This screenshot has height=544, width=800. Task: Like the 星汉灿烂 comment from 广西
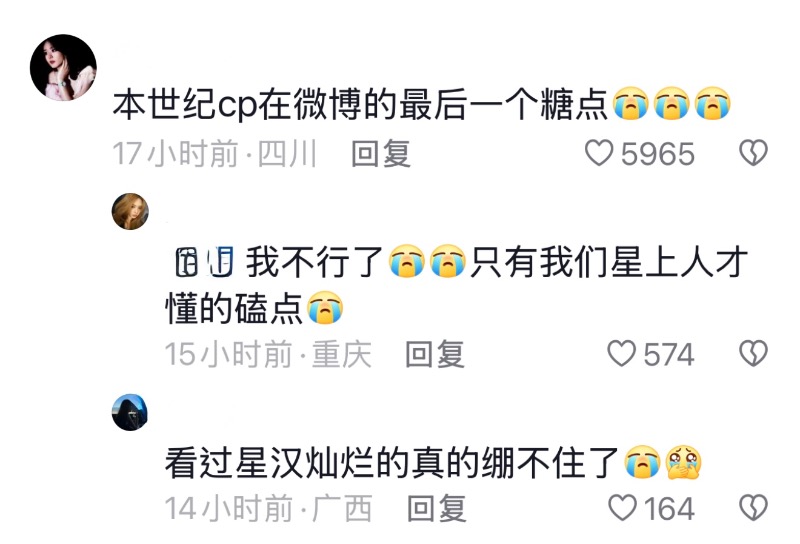622,508
